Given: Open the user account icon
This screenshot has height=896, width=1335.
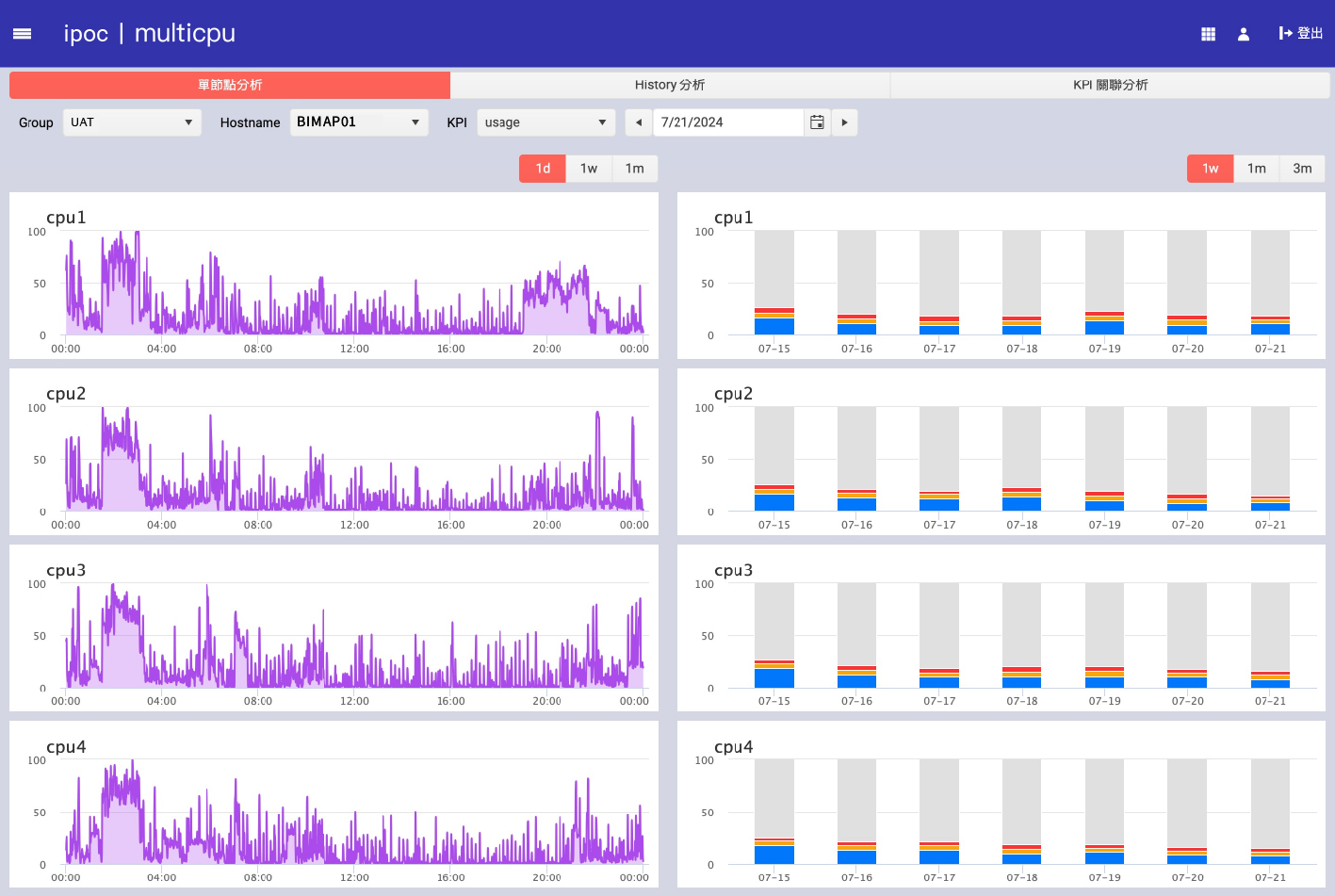Looking at the screenshot, I should 1244,34.
